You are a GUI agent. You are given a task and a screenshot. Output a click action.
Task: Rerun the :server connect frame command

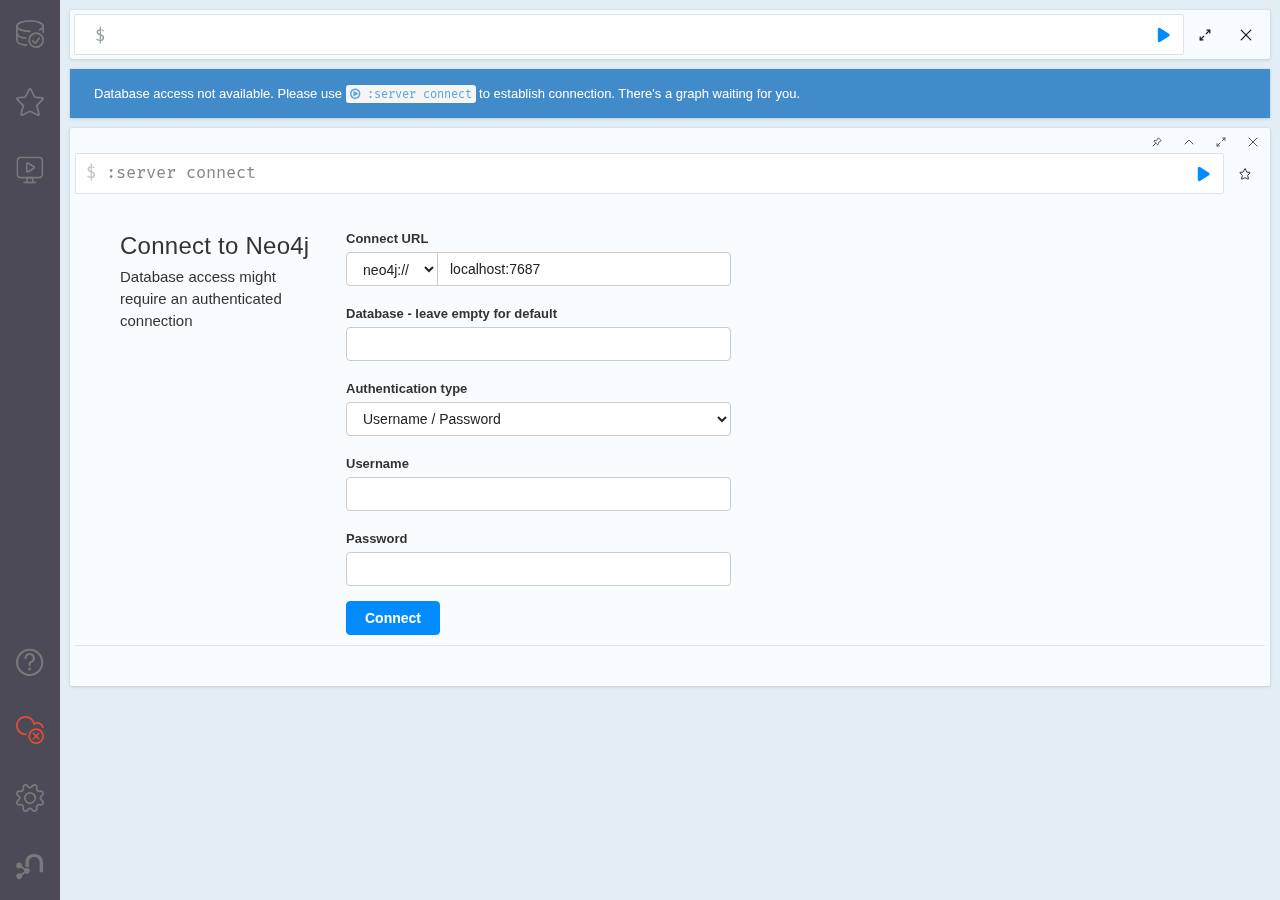tap(1204, 174)
